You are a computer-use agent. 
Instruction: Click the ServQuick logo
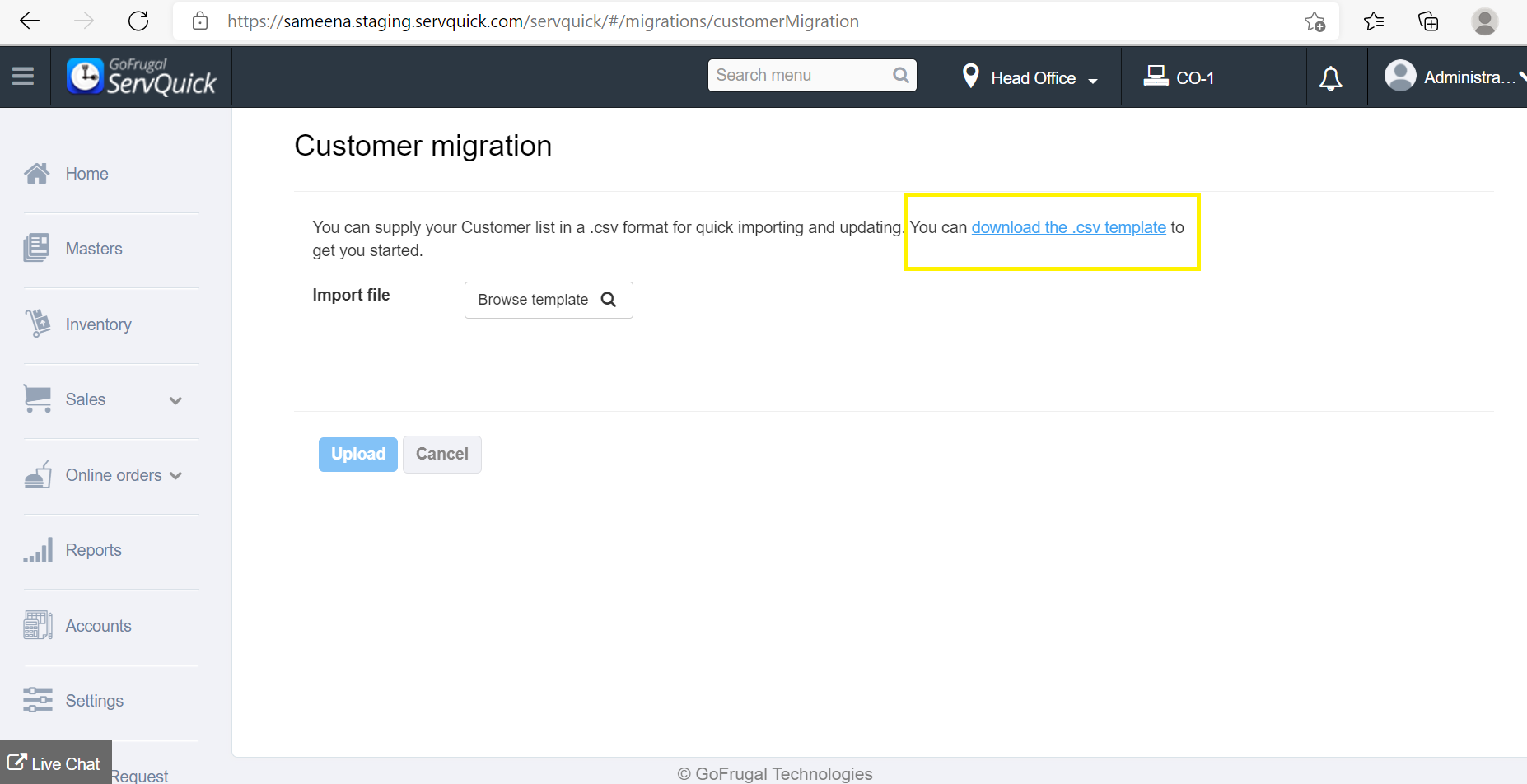(142, 77)
